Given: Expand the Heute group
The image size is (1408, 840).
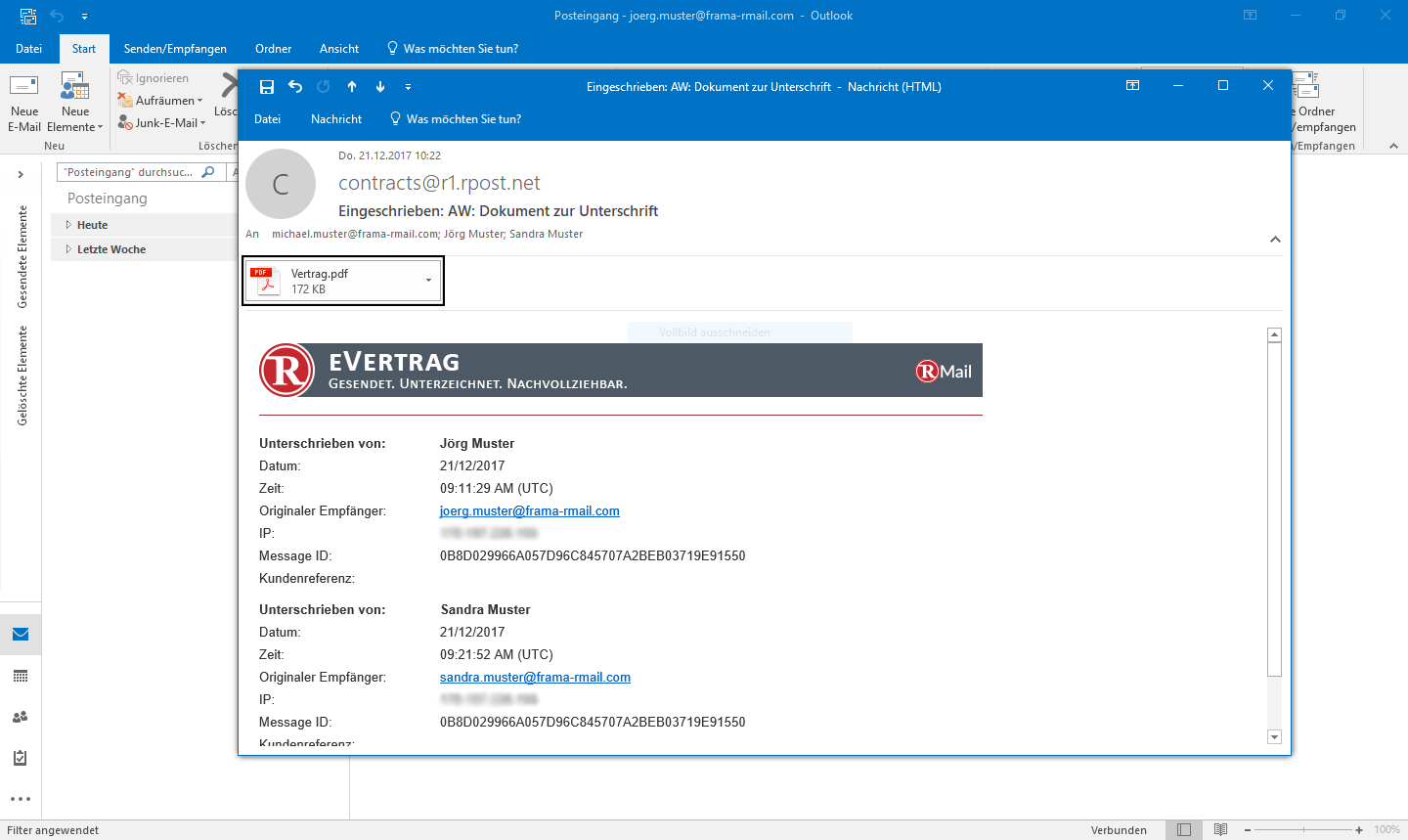Looking at the screenshot, I should tap(68, 225).
